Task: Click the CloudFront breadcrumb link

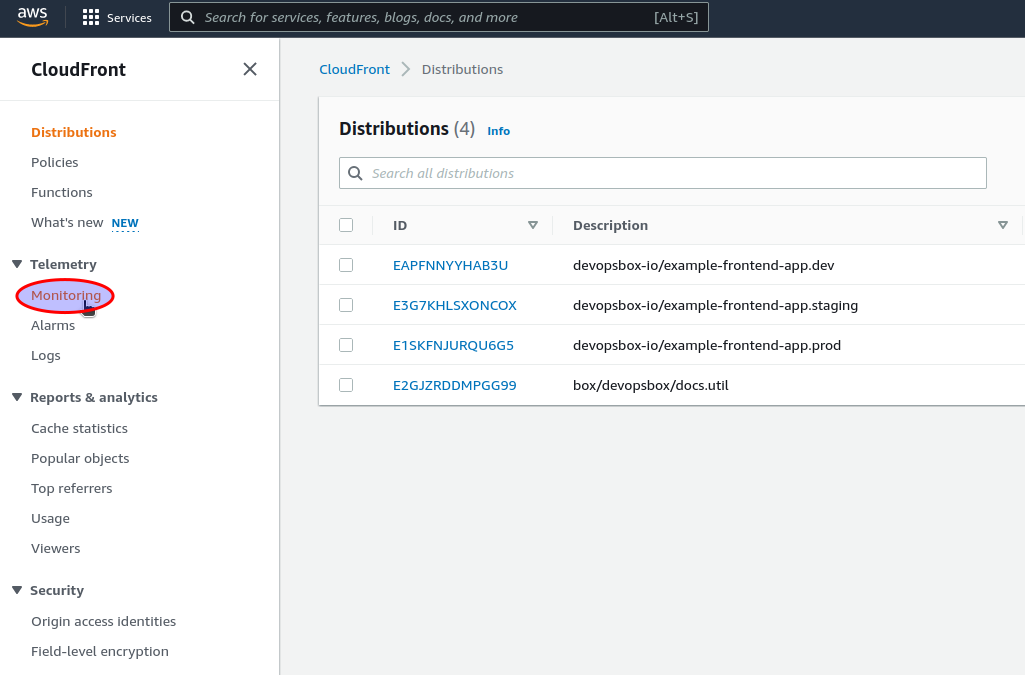Action: coord(354,69)
